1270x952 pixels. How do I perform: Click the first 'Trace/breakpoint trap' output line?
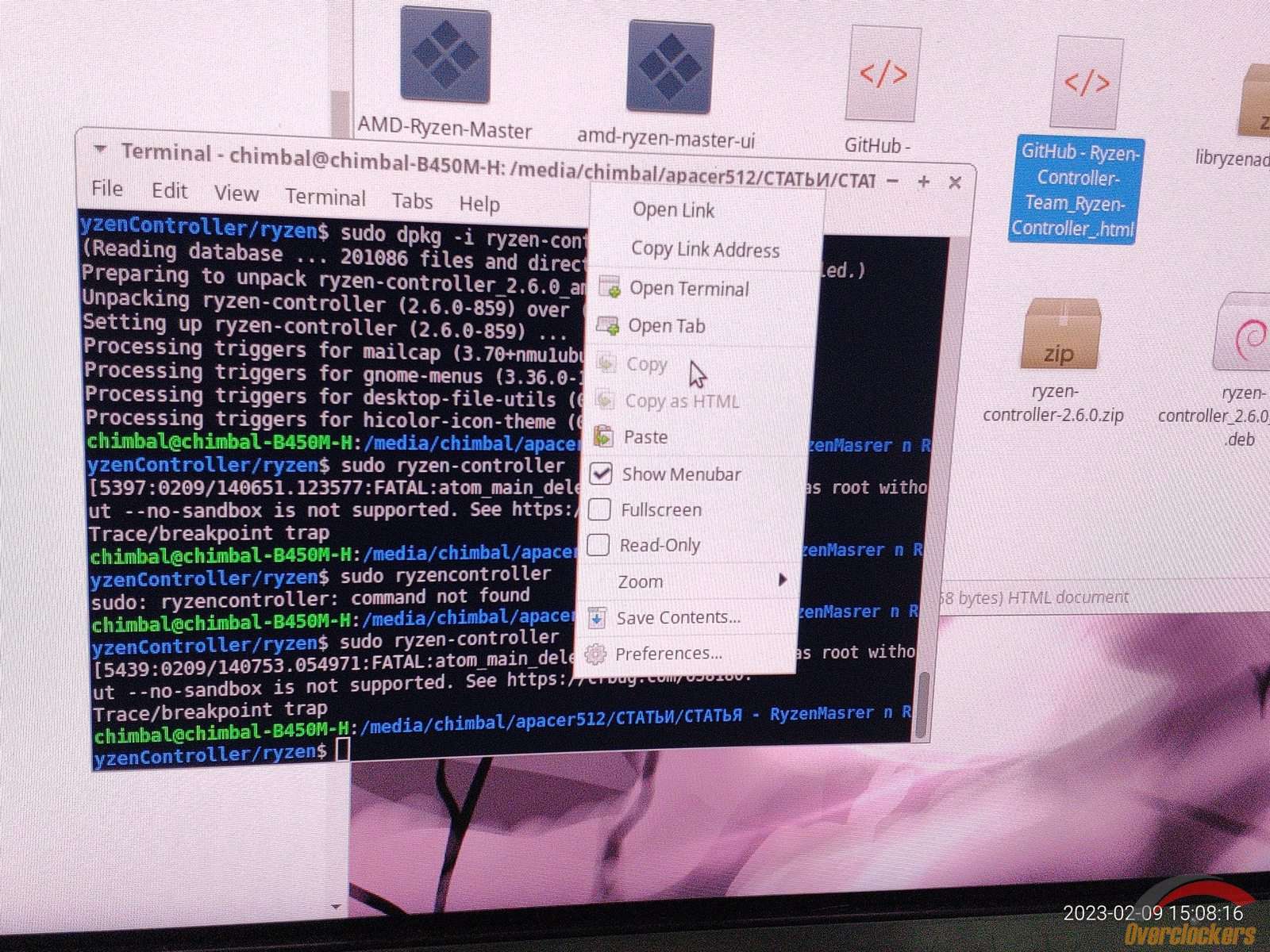(210, 532)
